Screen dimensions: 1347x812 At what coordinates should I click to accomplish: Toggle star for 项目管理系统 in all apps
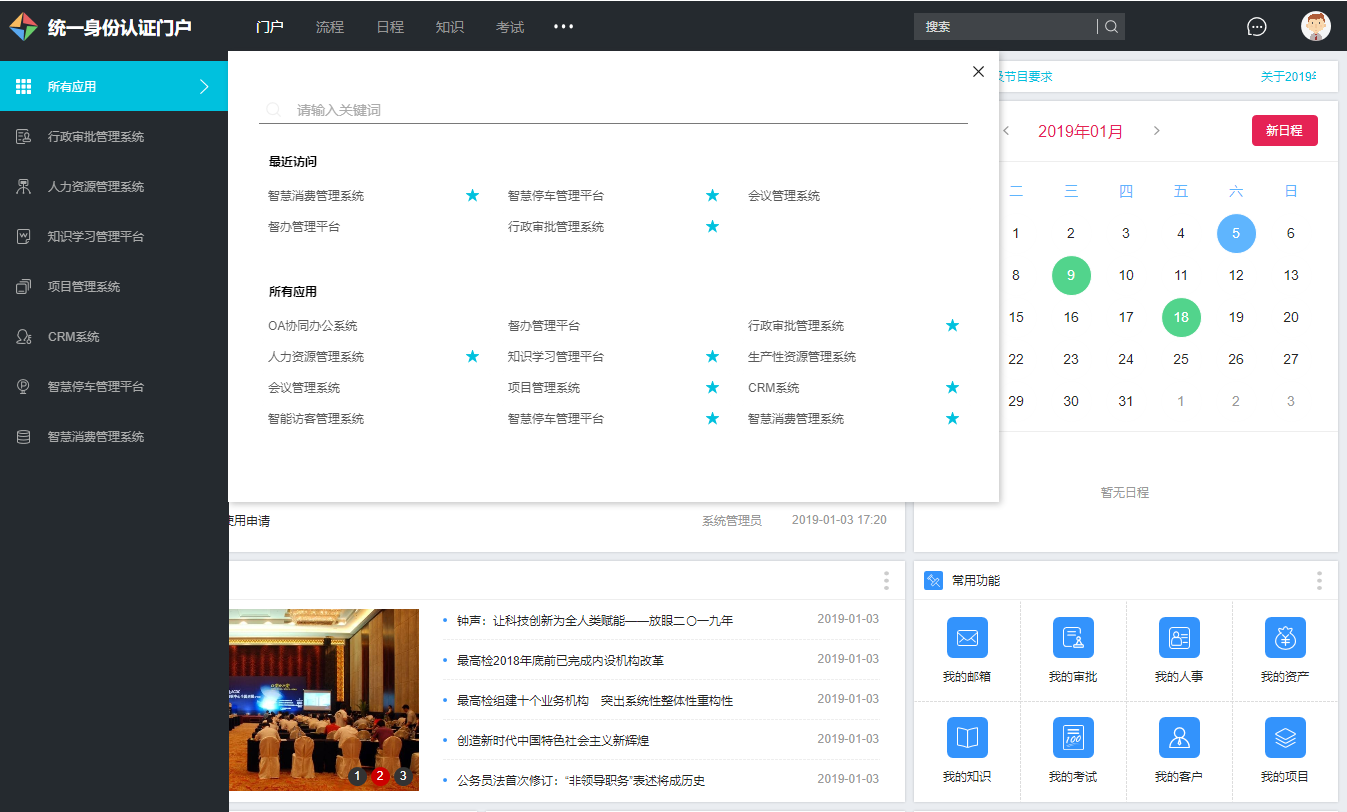(712, 387)
